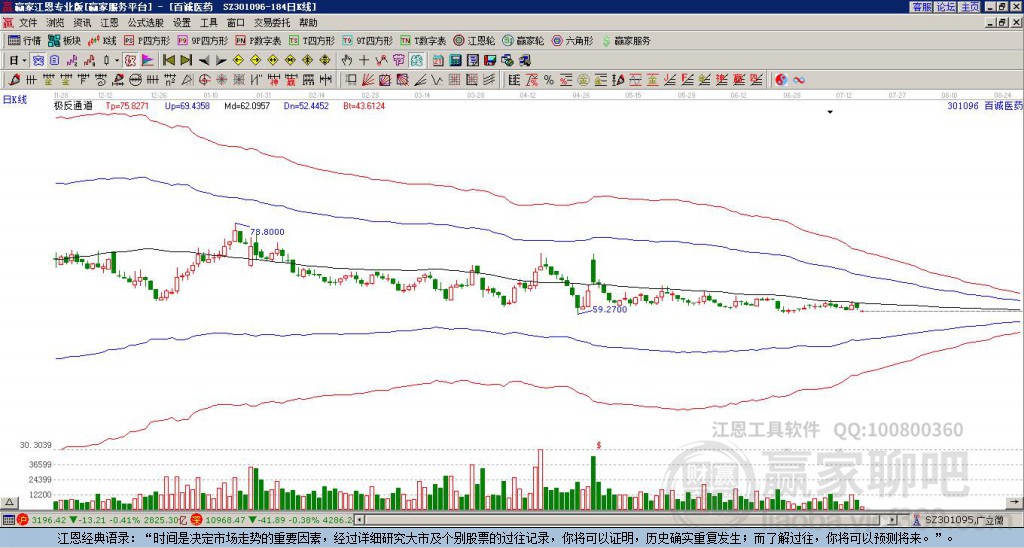Open the 工具 menu
The width and height of the screenshot is (1024, 548).
tap(208, 23)
